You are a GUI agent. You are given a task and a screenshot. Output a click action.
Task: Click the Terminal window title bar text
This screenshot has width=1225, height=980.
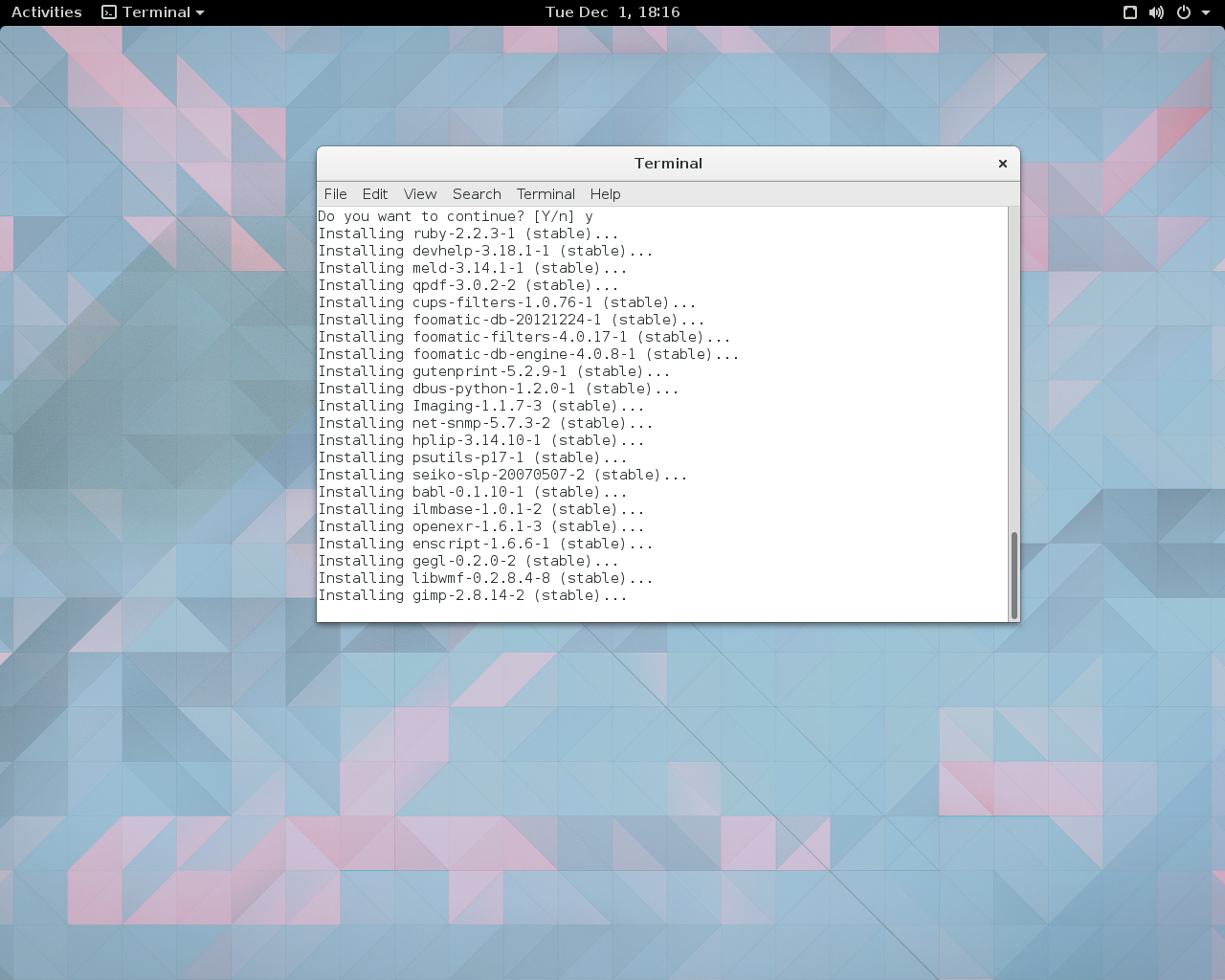pyautogui.click(x=668, y=164)
